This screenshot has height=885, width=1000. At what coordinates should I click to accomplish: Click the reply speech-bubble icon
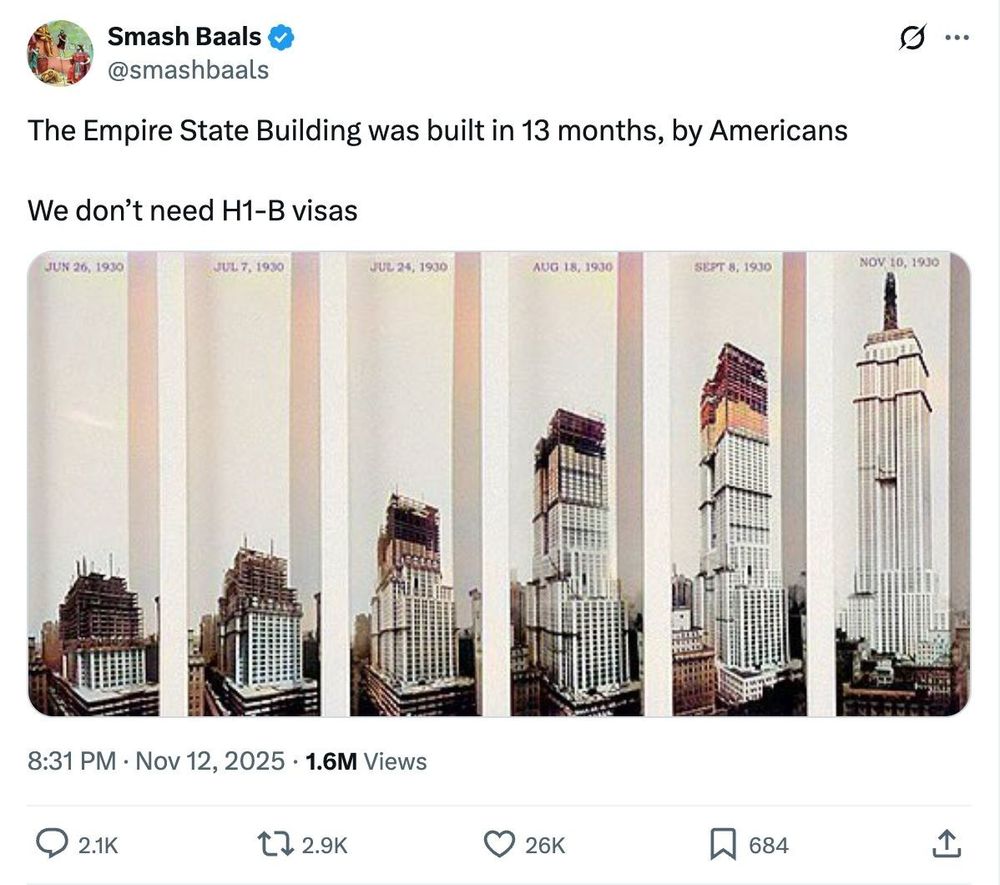tap(53, 844)
